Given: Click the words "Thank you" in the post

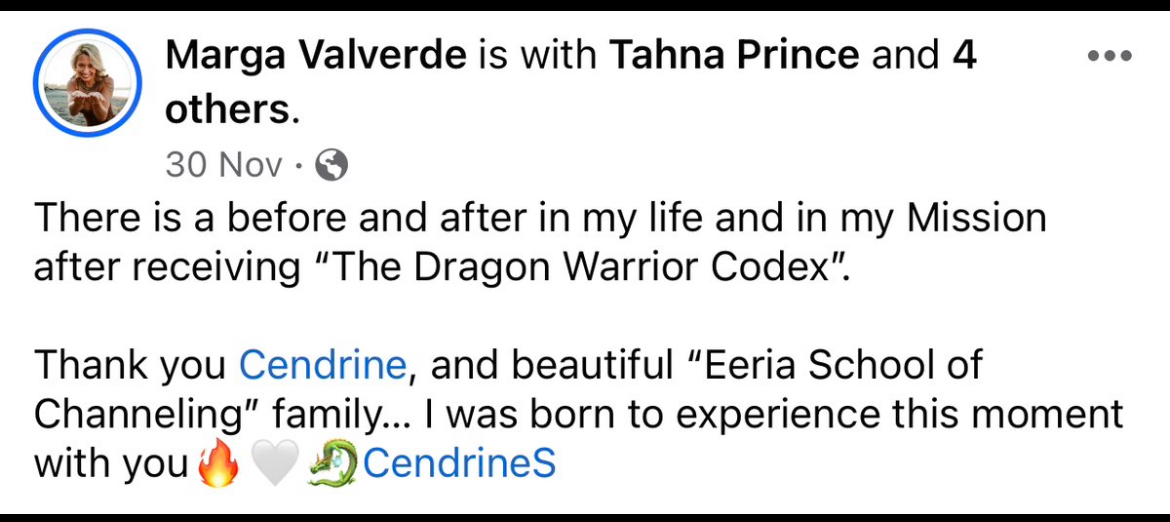Looking at the screenshot, I should point(130,366).
